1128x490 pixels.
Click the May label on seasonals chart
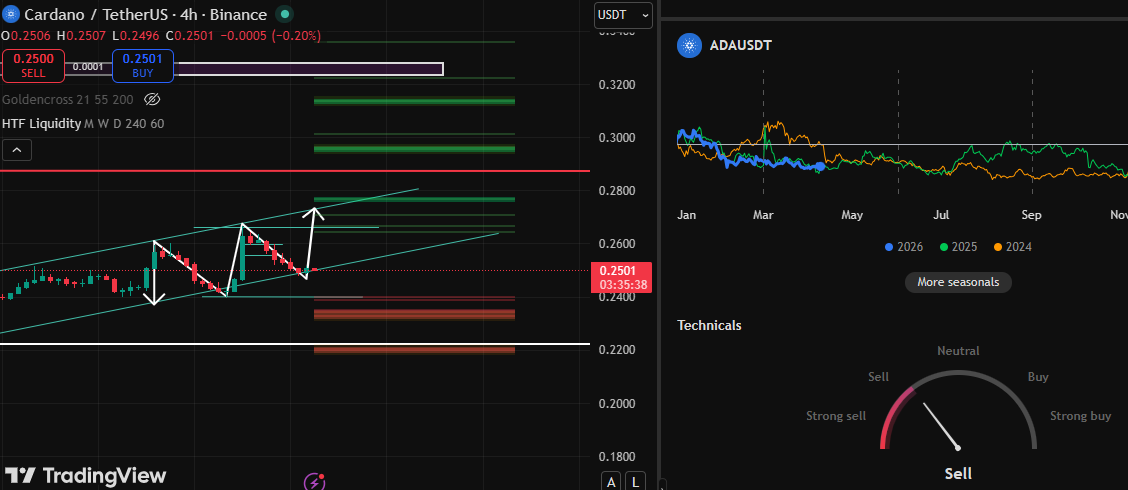(852, 215)
